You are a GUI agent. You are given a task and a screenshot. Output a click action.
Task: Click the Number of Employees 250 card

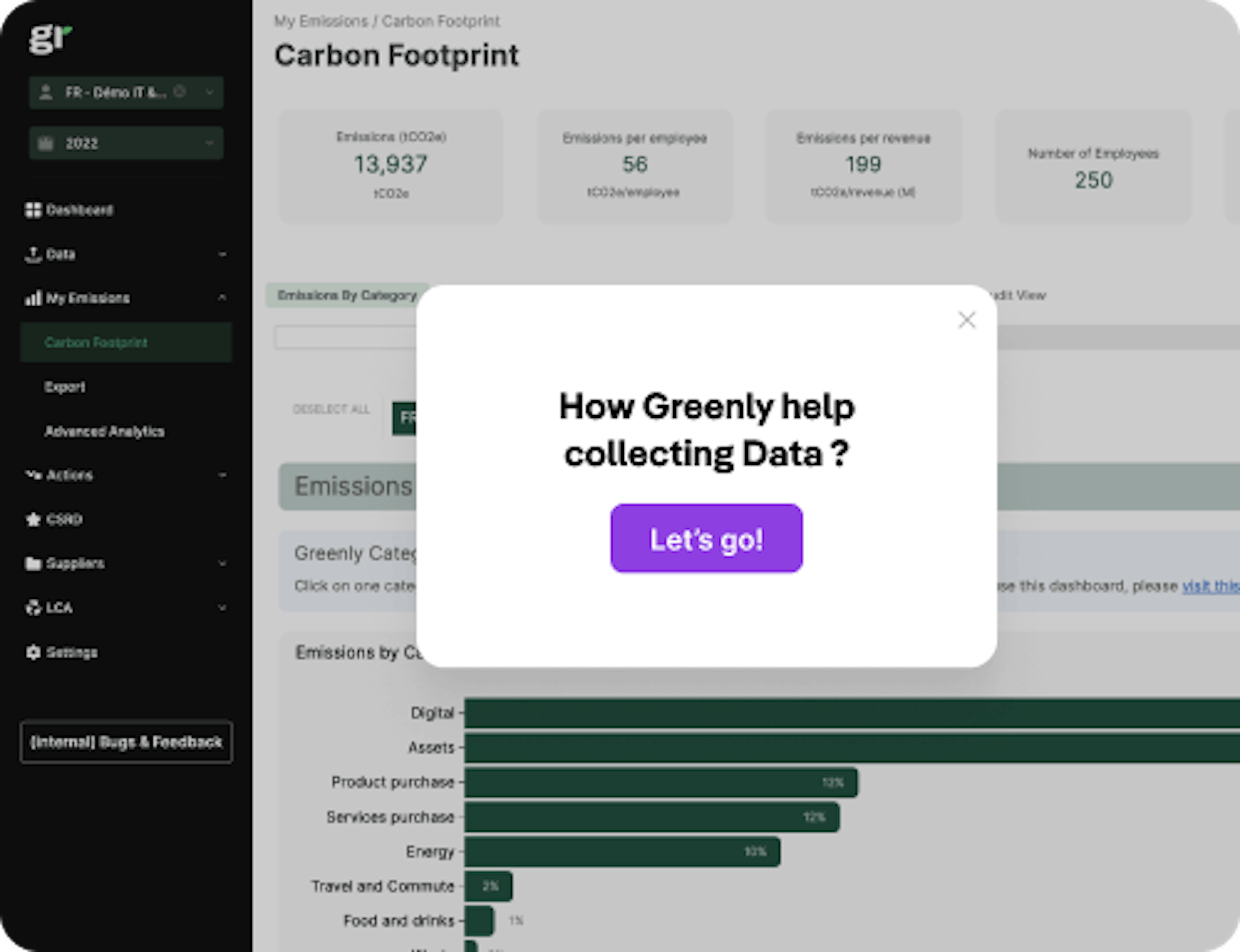tap(1093, 166)
